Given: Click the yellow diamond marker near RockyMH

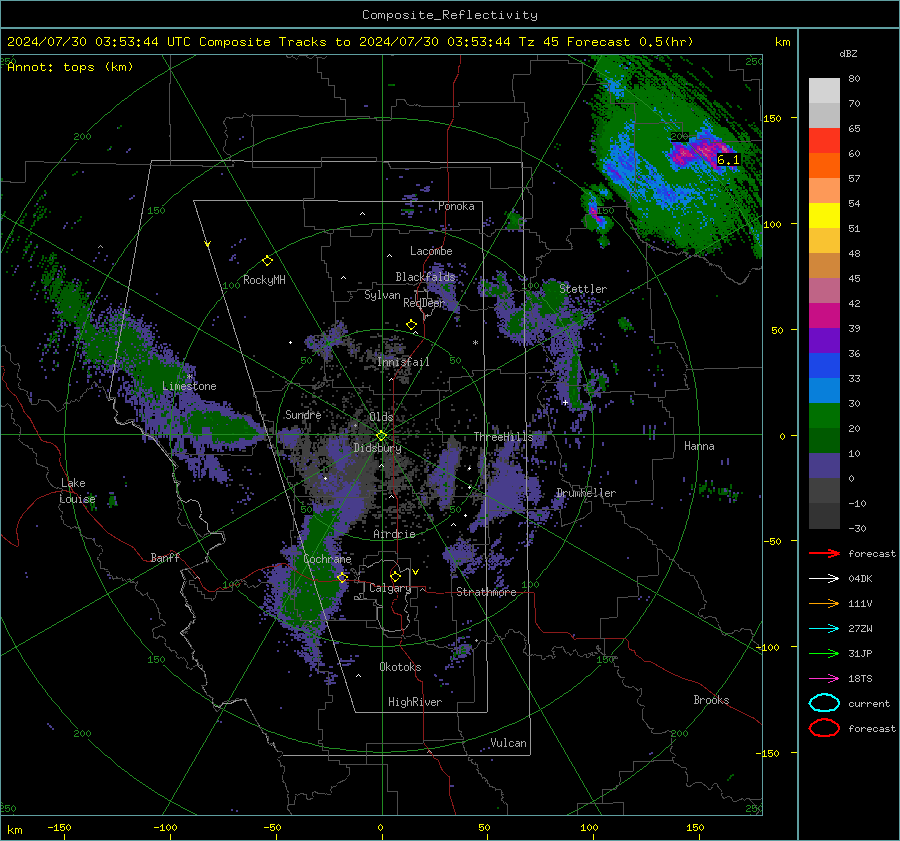Looking at the screenshot, I should tap(267, 261).
